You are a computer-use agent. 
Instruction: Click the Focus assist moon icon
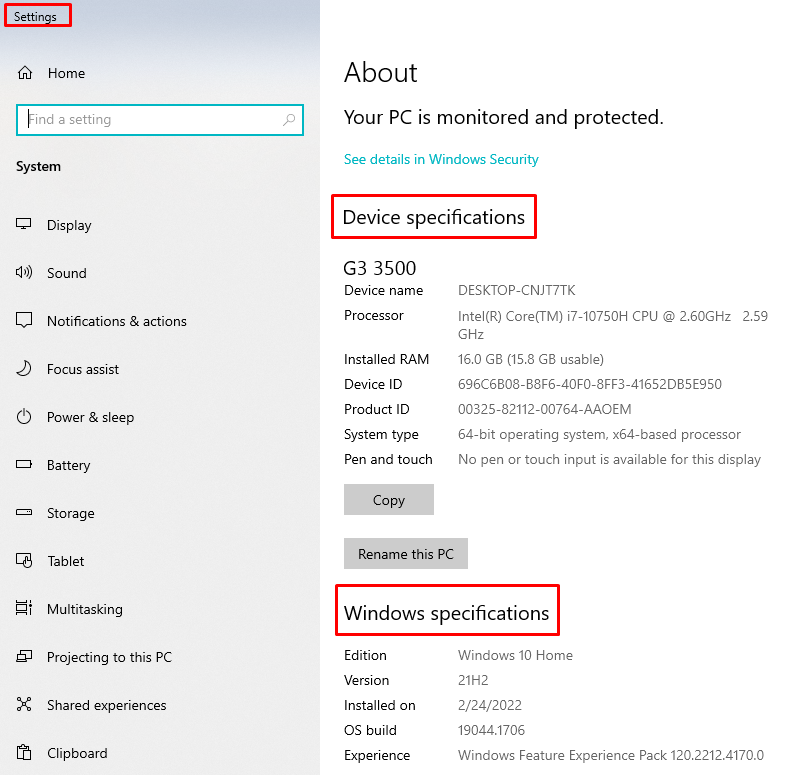[x=25, y=369]
